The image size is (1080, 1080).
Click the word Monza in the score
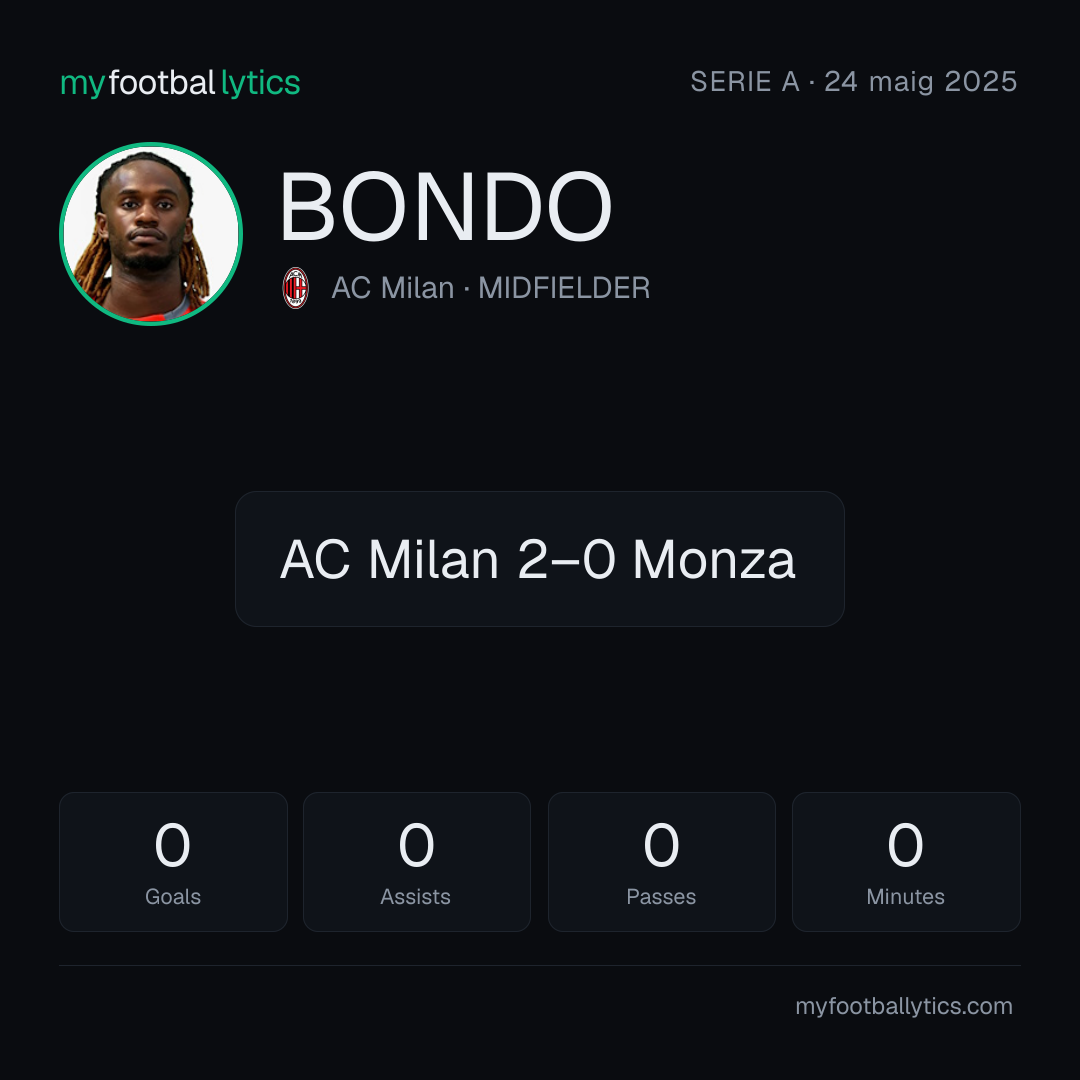(714, 559)
